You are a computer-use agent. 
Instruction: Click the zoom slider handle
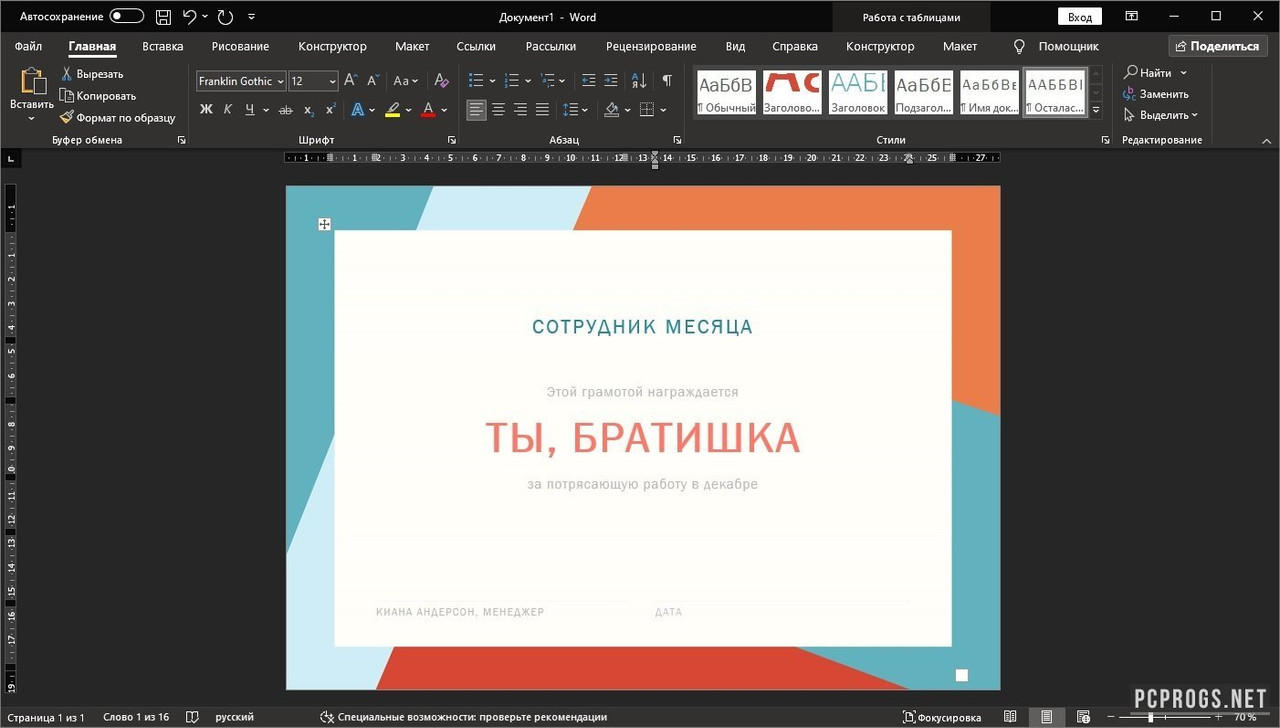(x=1150, y=717)
